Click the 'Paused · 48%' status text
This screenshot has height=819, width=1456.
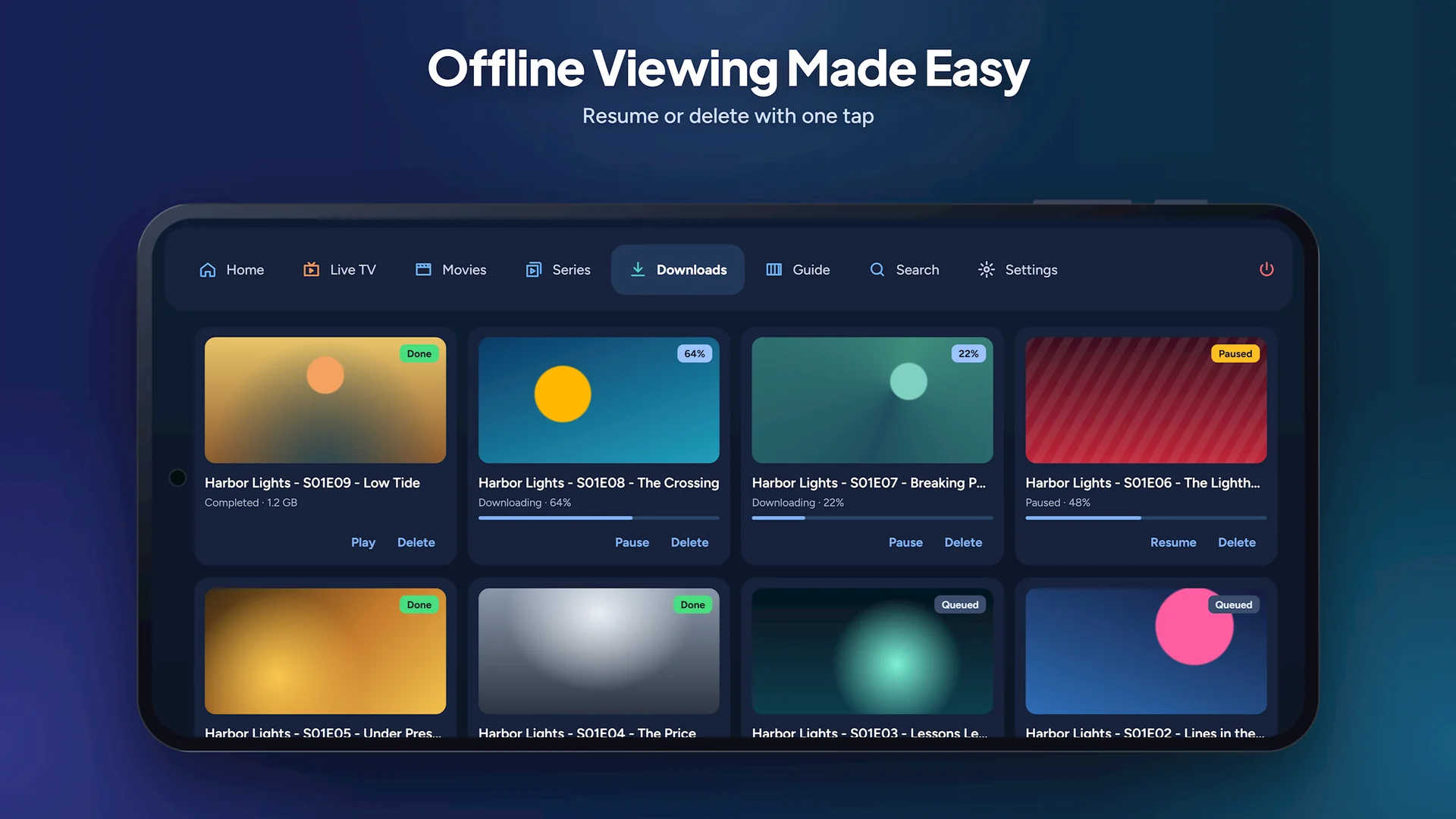(1058, 503)
